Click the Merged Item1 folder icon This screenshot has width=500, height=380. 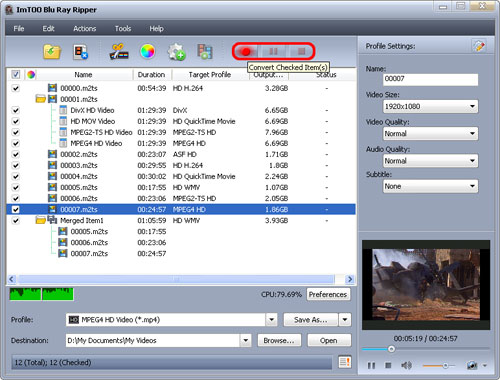pyautogui.click(x=41, y=220)
